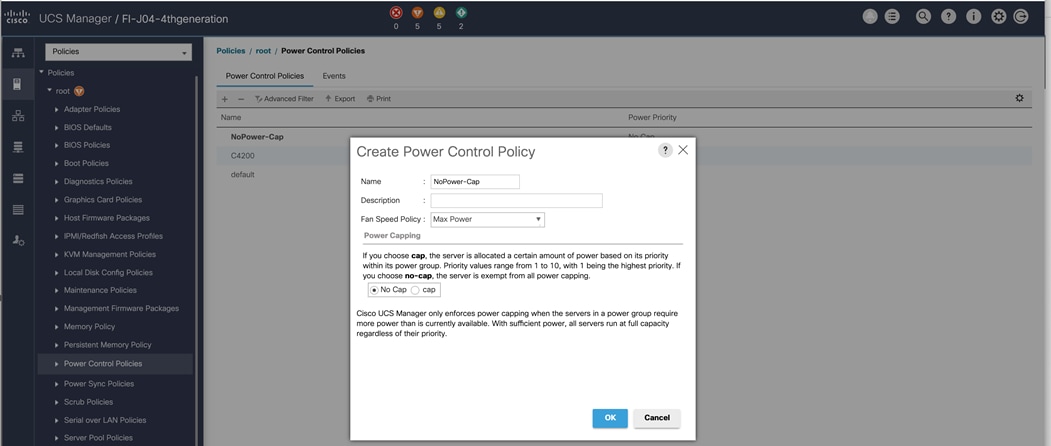The image size is (1051, 446).
Task: Collapse the Policies tree node
Action: 42,72
